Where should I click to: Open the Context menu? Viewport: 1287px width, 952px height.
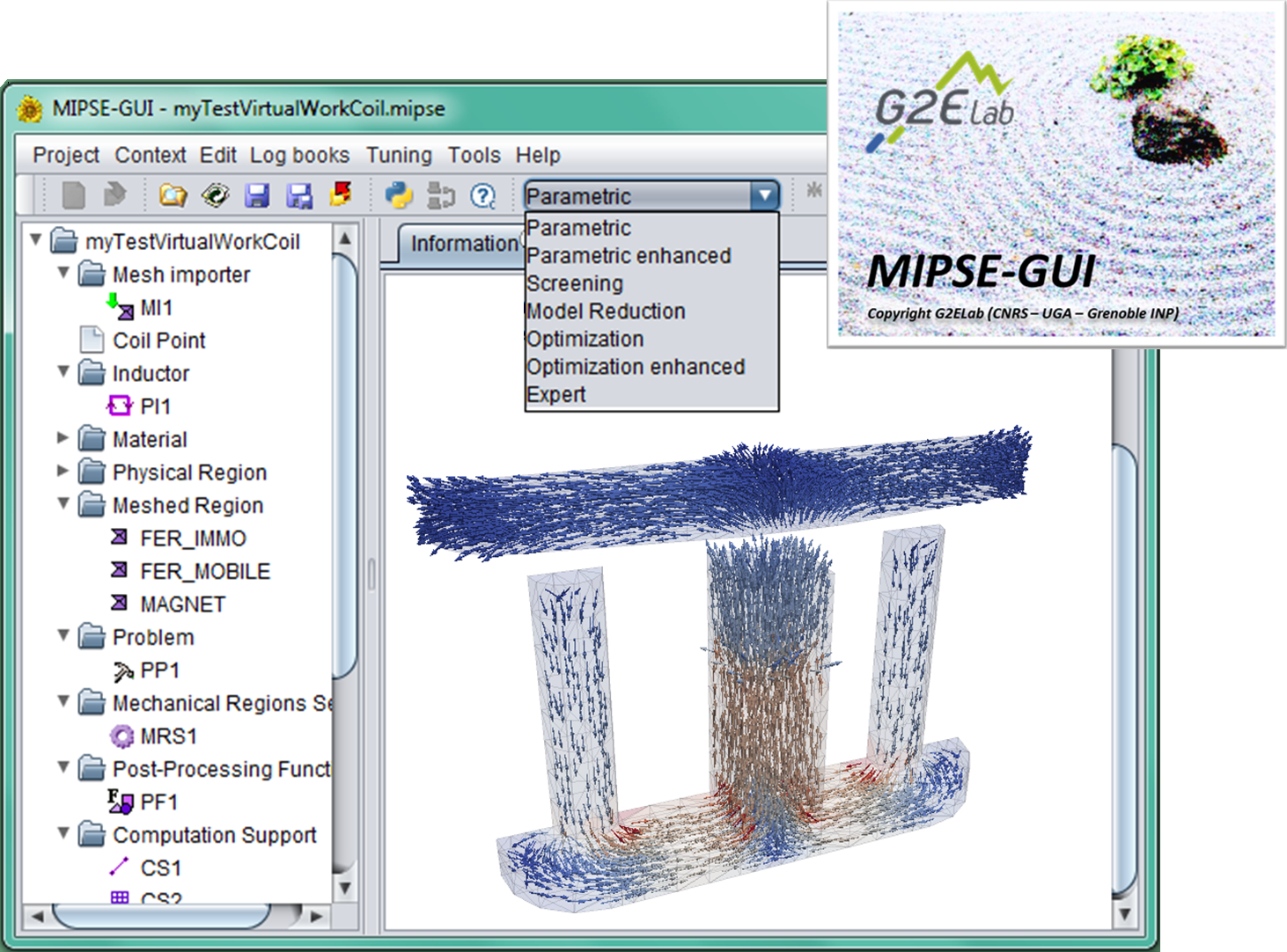(151, 155)
